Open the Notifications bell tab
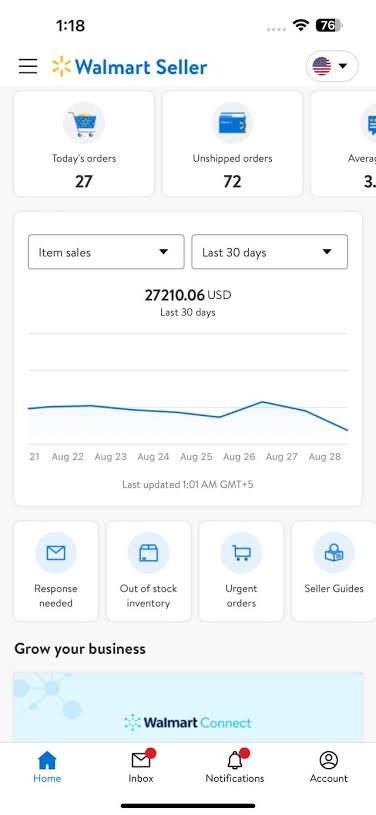Screen dimensions: 376x815 point(235,767)
